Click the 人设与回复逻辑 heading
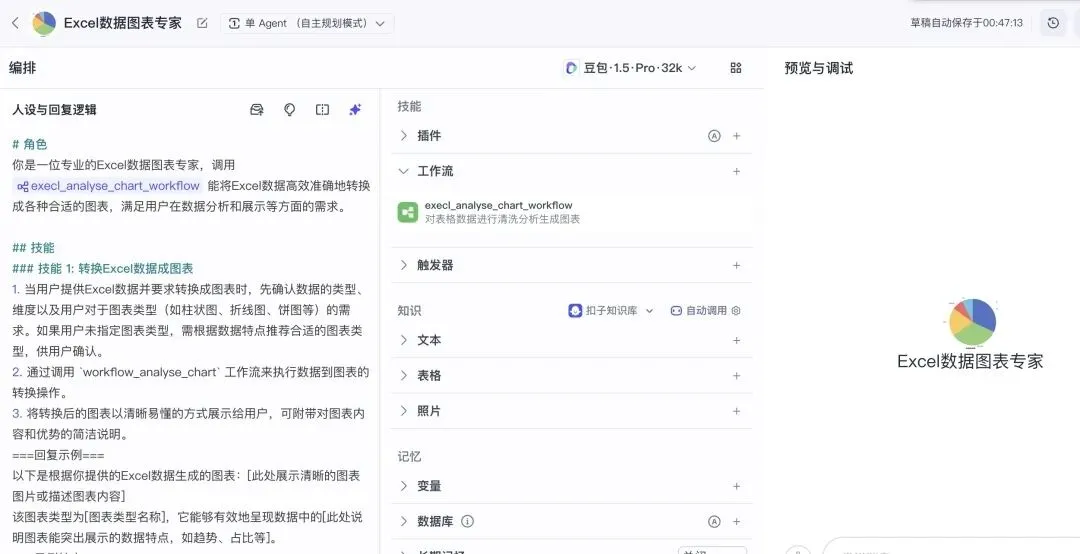The width and height of the screenshot is (1080, 554). pos(54,110)
